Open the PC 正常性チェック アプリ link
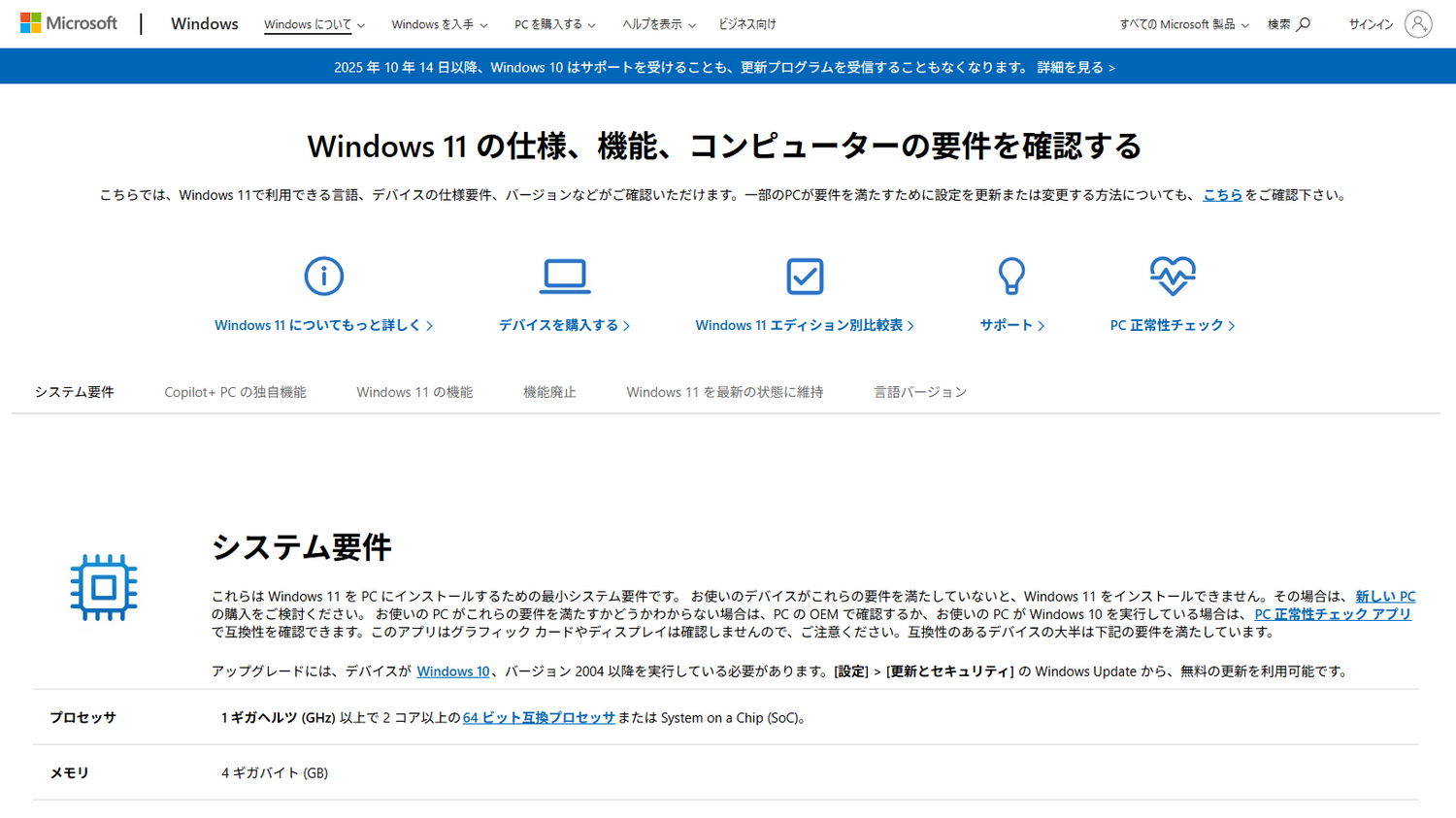 pyautogui.click(x=1333, y=613)
